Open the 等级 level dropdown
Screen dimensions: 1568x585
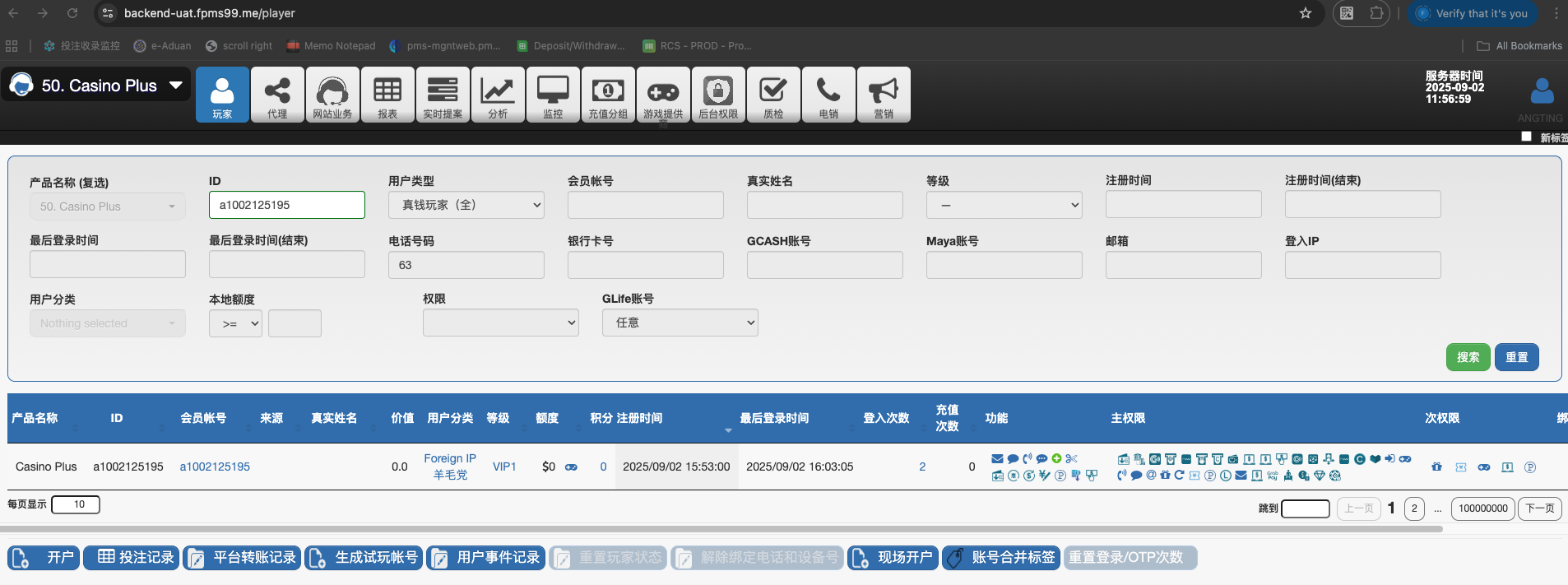click(x=1004, y=205)
